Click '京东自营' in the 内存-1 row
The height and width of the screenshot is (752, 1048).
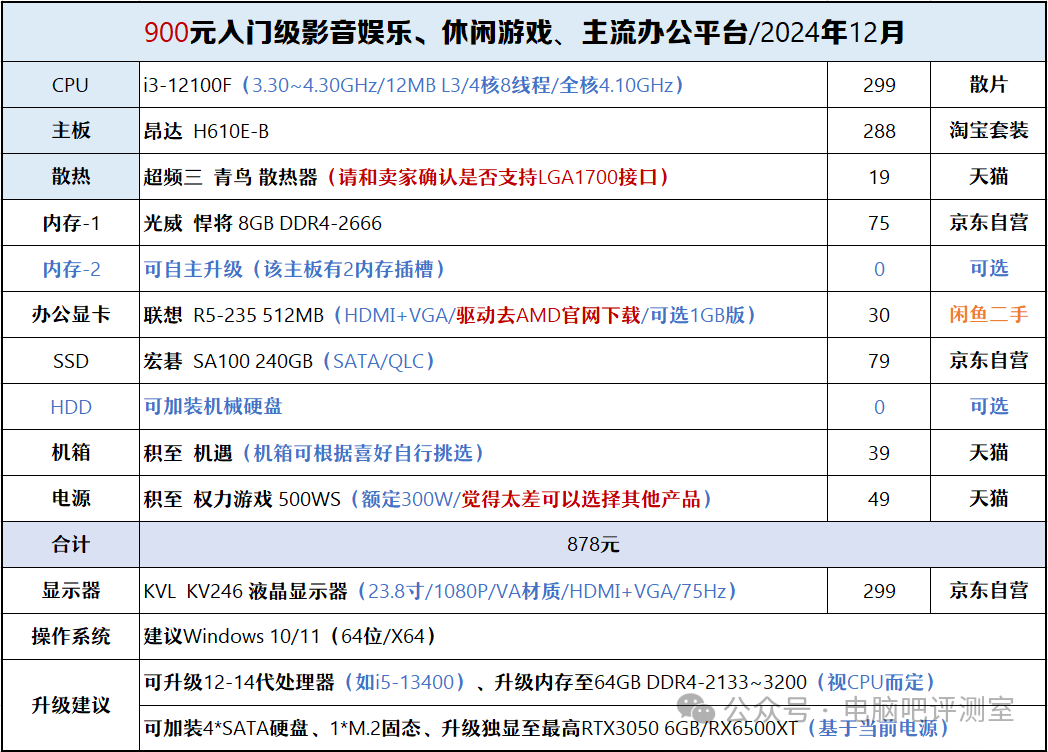pos(989,223)
